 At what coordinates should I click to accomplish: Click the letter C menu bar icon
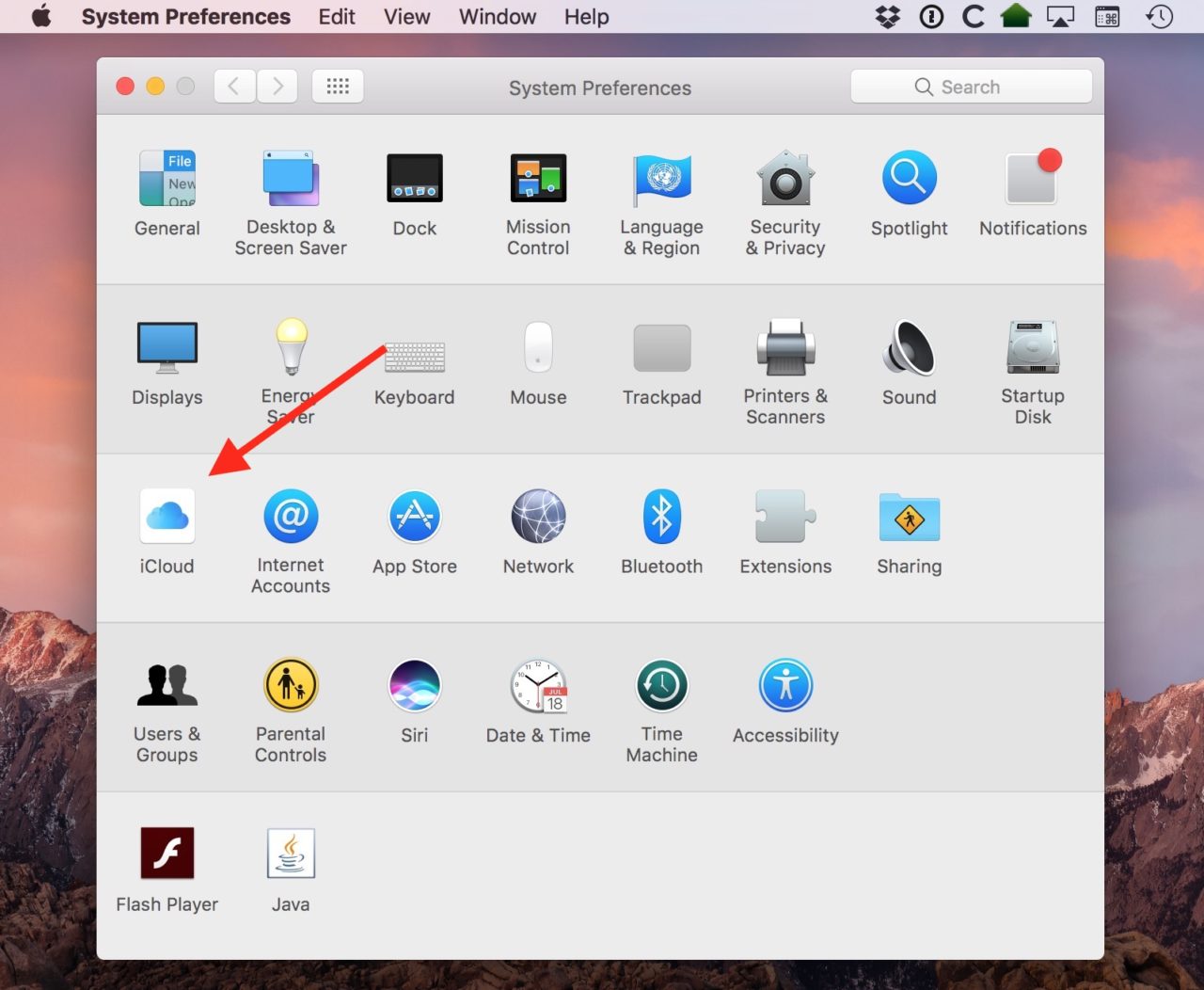[x=974, y=17]
